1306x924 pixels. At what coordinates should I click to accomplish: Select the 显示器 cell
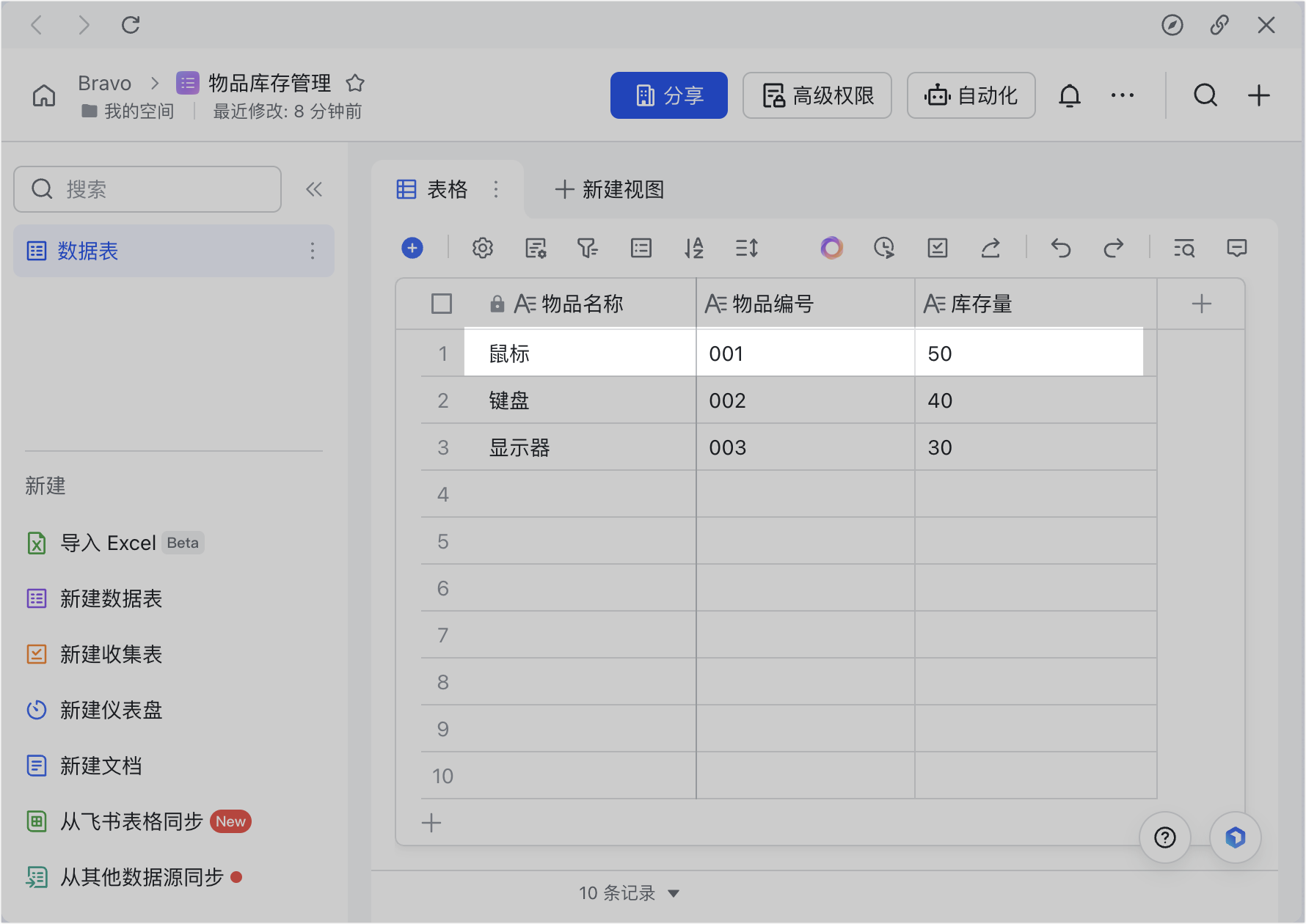(580, 447)
